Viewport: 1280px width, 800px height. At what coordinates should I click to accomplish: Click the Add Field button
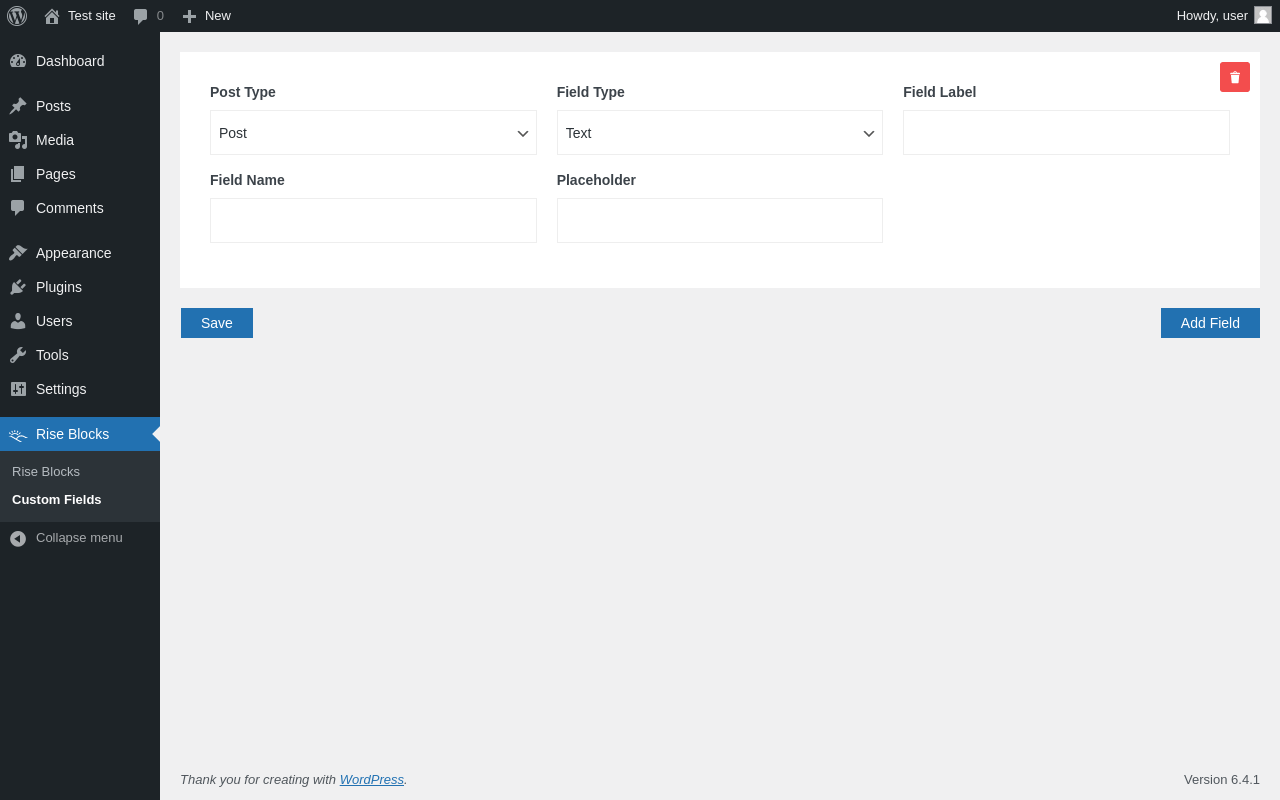click(x=1210, y=323)
